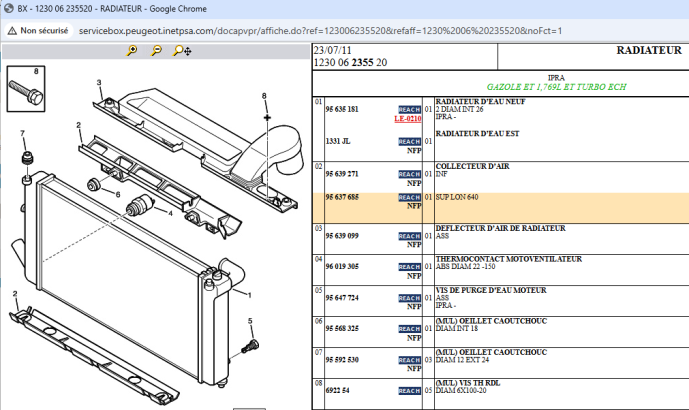Open the LE-0210 red link
Viewport: 689px width, 410px height.
(408, 119)
